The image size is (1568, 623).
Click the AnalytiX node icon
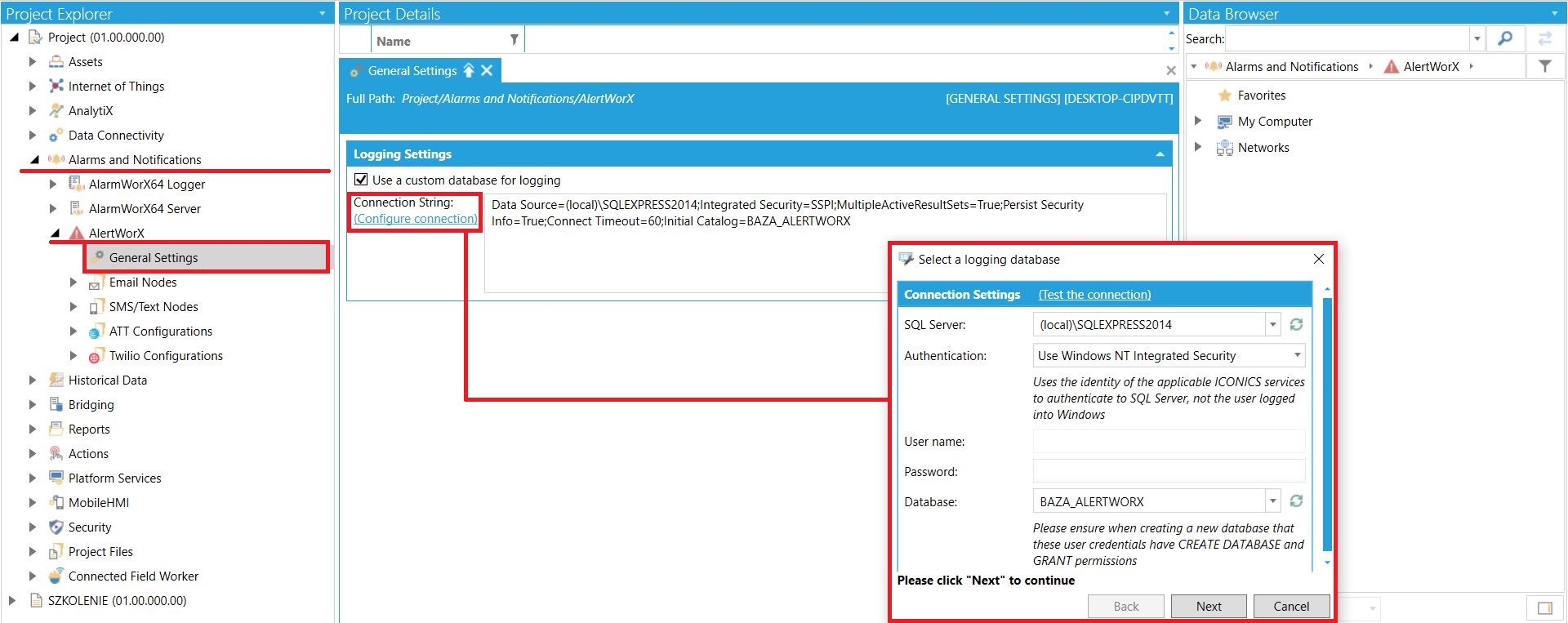pyautogui.click(x=56, y=110)
